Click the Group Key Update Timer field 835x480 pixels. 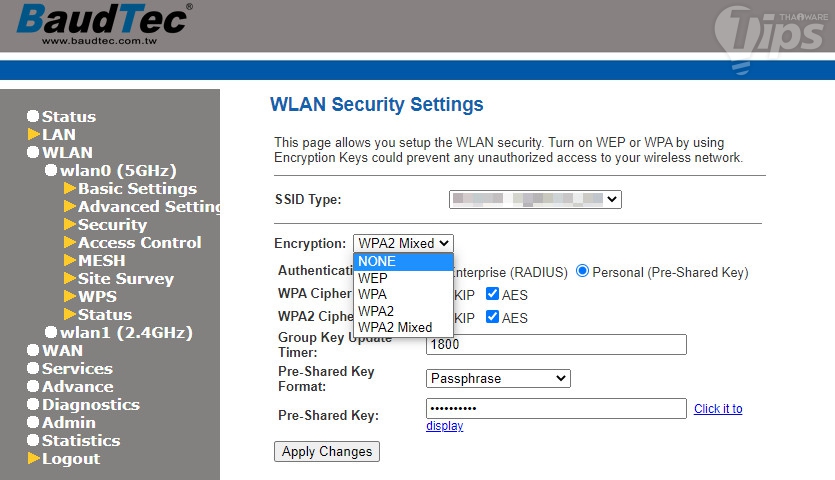click(x=556, y=345)
